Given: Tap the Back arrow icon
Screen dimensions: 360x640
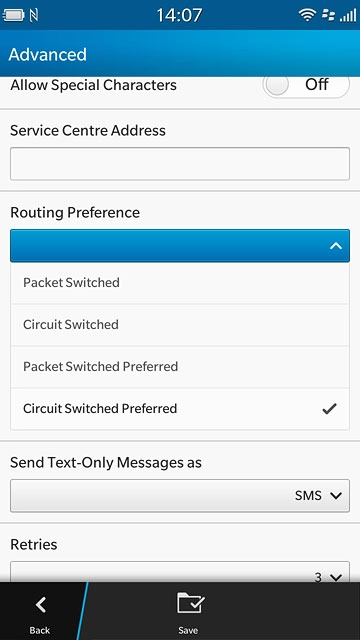Looking at the screenshot, I should [x=40, y=604].
